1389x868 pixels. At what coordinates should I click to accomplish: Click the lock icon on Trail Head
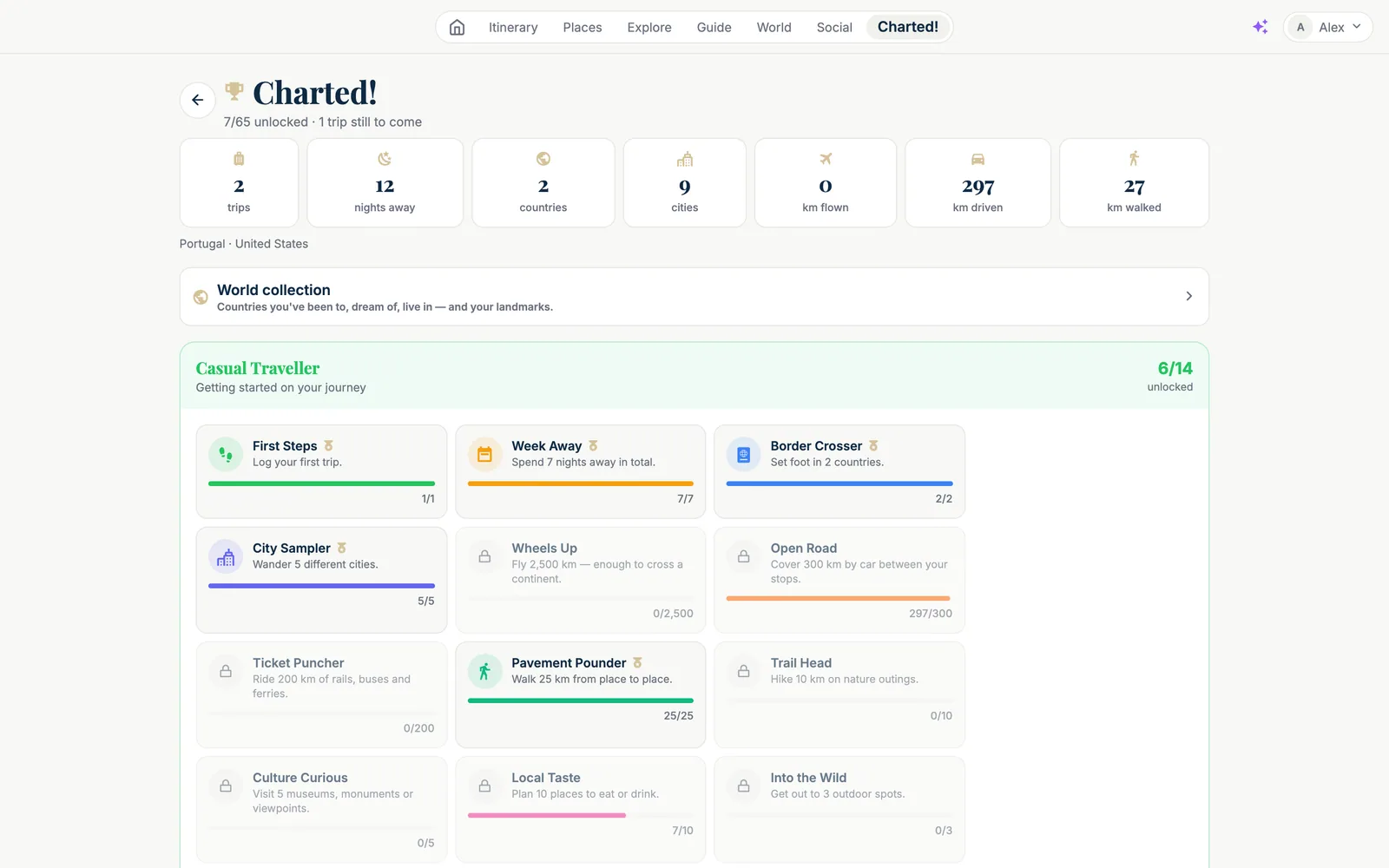pyautogui.click(x=743, y=671)
